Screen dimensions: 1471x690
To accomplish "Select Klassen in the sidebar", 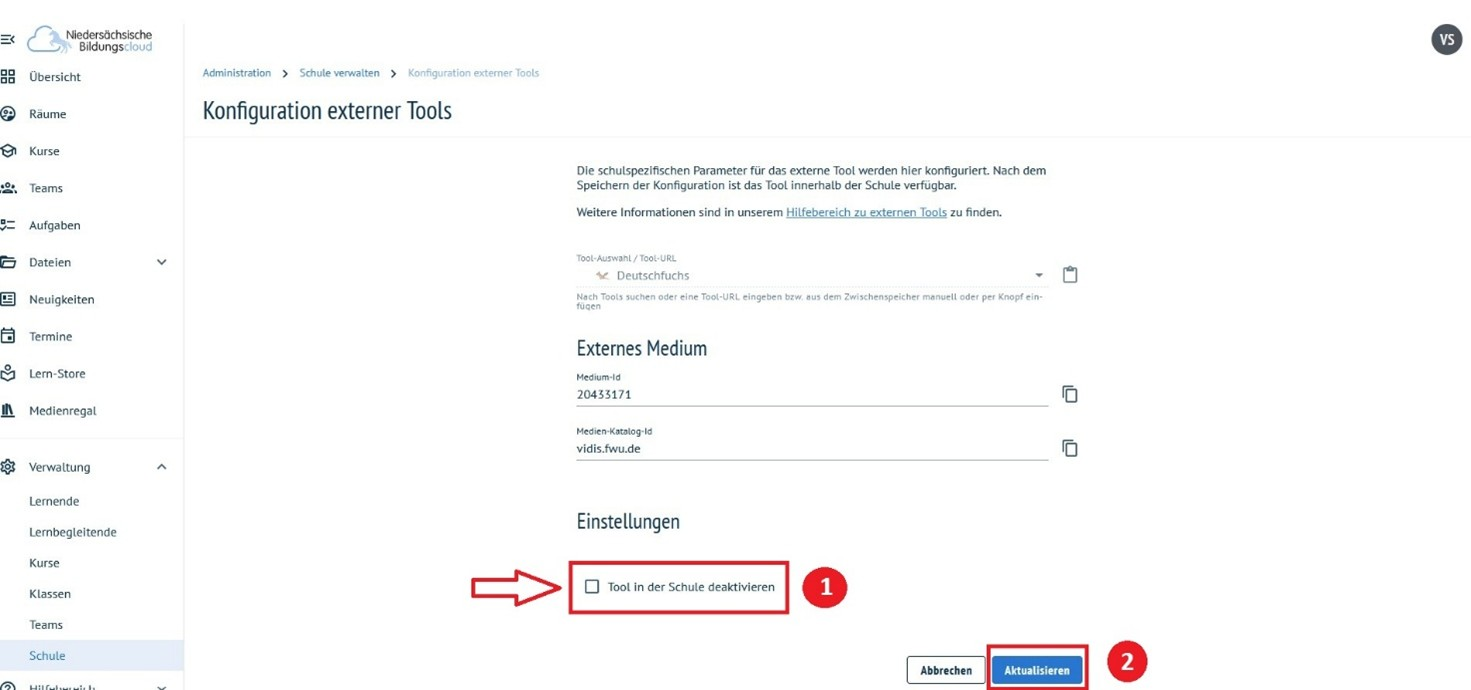I will (x=50, y=594).
